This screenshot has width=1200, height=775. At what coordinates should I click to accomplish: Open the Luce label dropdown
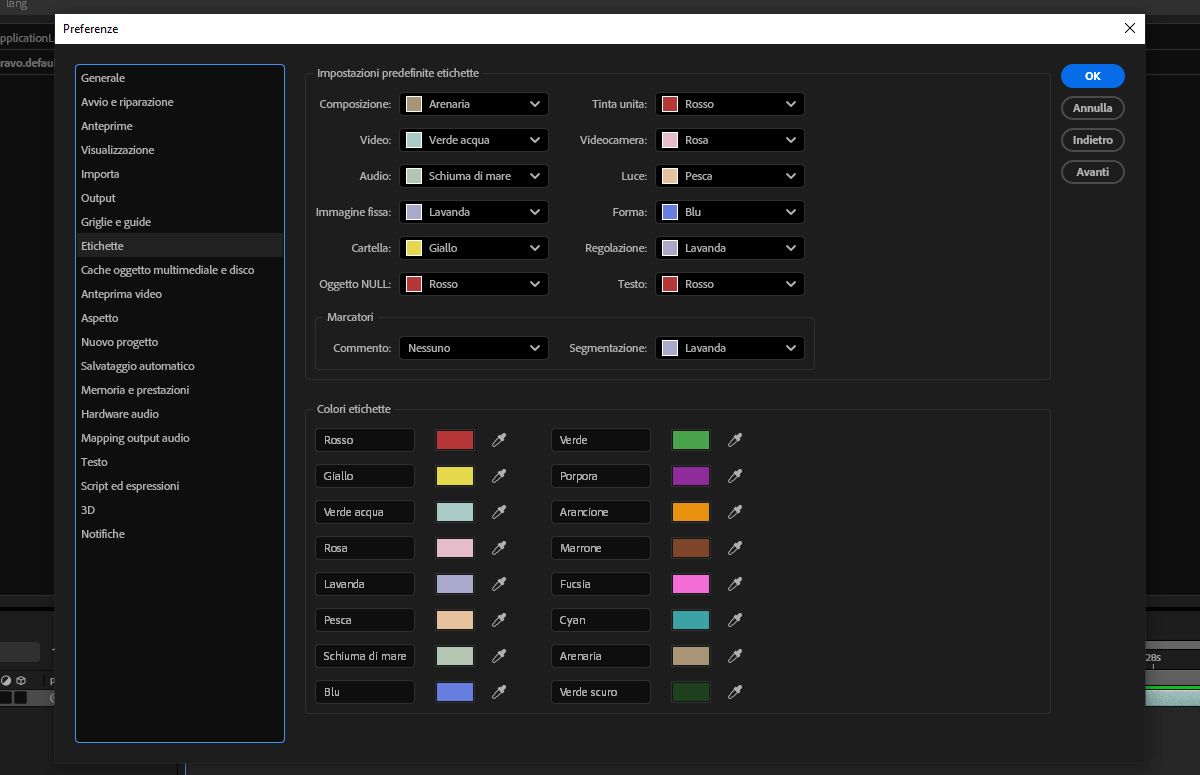730,176
